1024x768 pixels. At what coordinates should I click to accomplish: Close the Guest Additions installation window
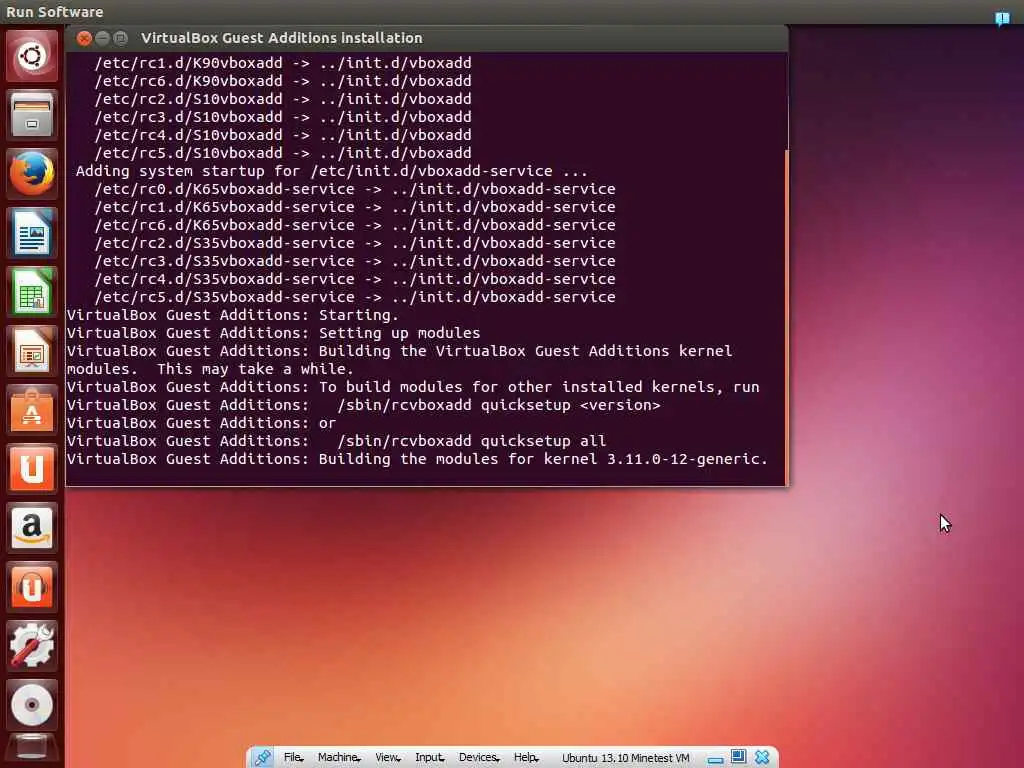tap(84, 38)
